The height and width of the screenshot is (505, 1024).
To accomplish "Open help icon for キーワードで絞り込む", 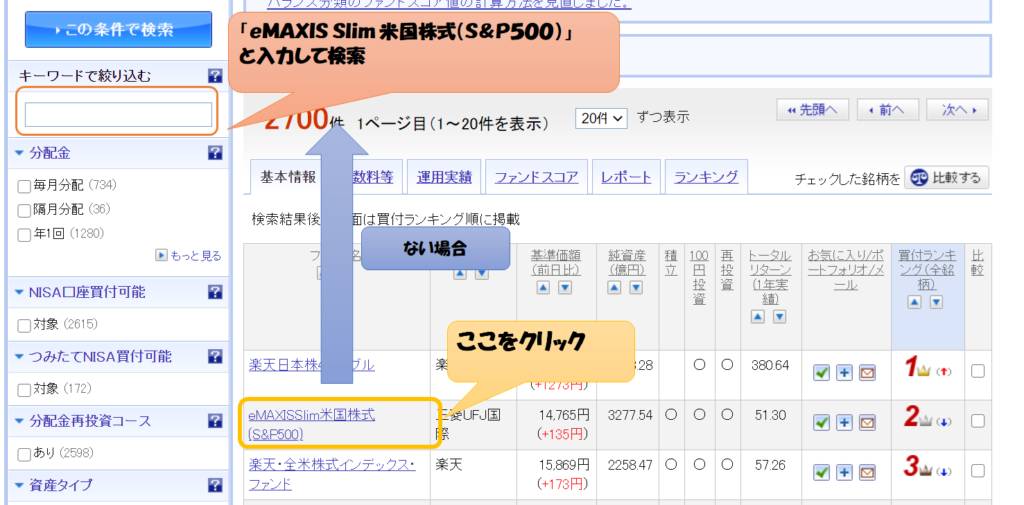I will point(215,76).
